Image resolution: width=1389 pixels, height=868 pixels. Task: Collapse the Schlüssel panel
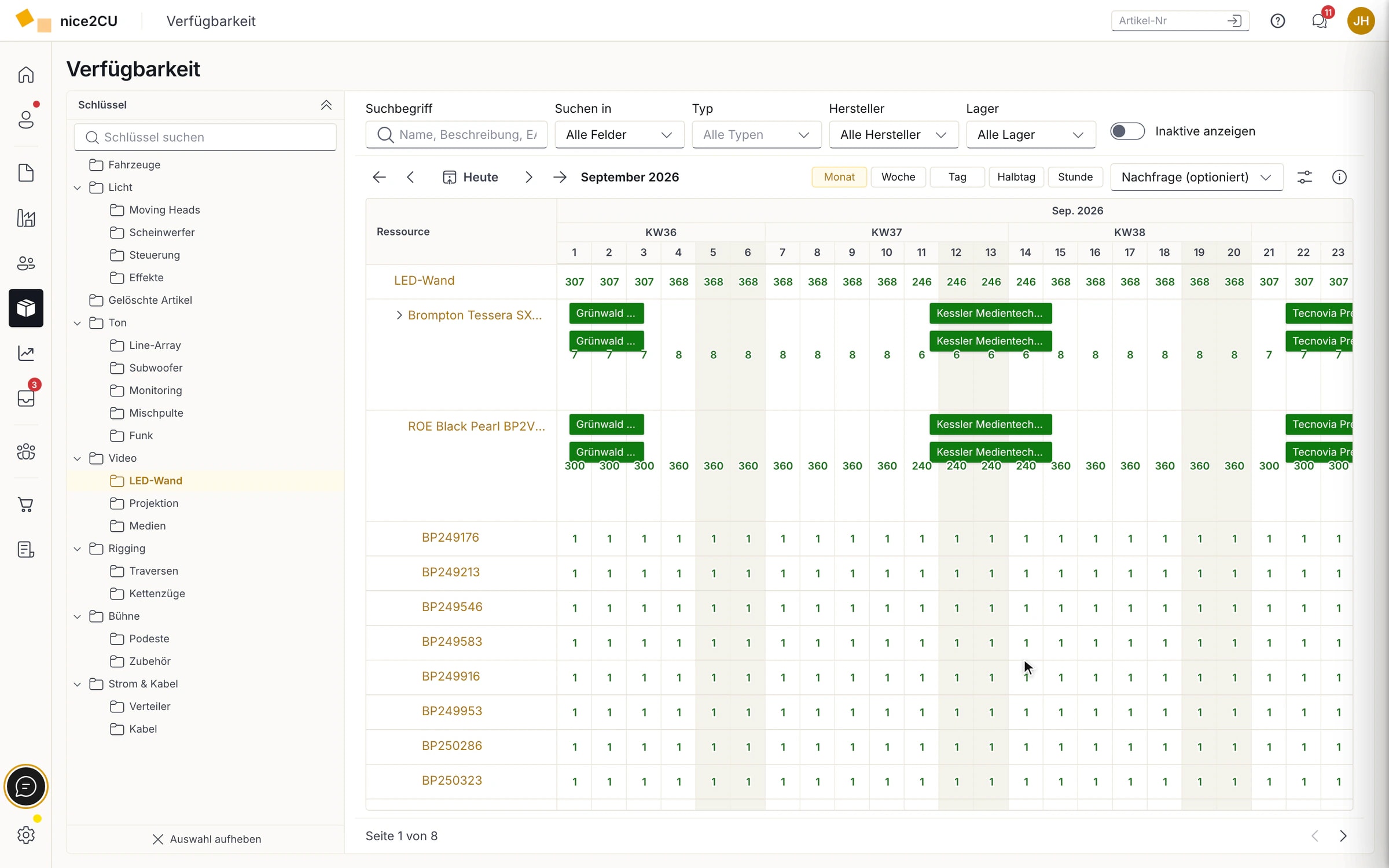[326, 105]
